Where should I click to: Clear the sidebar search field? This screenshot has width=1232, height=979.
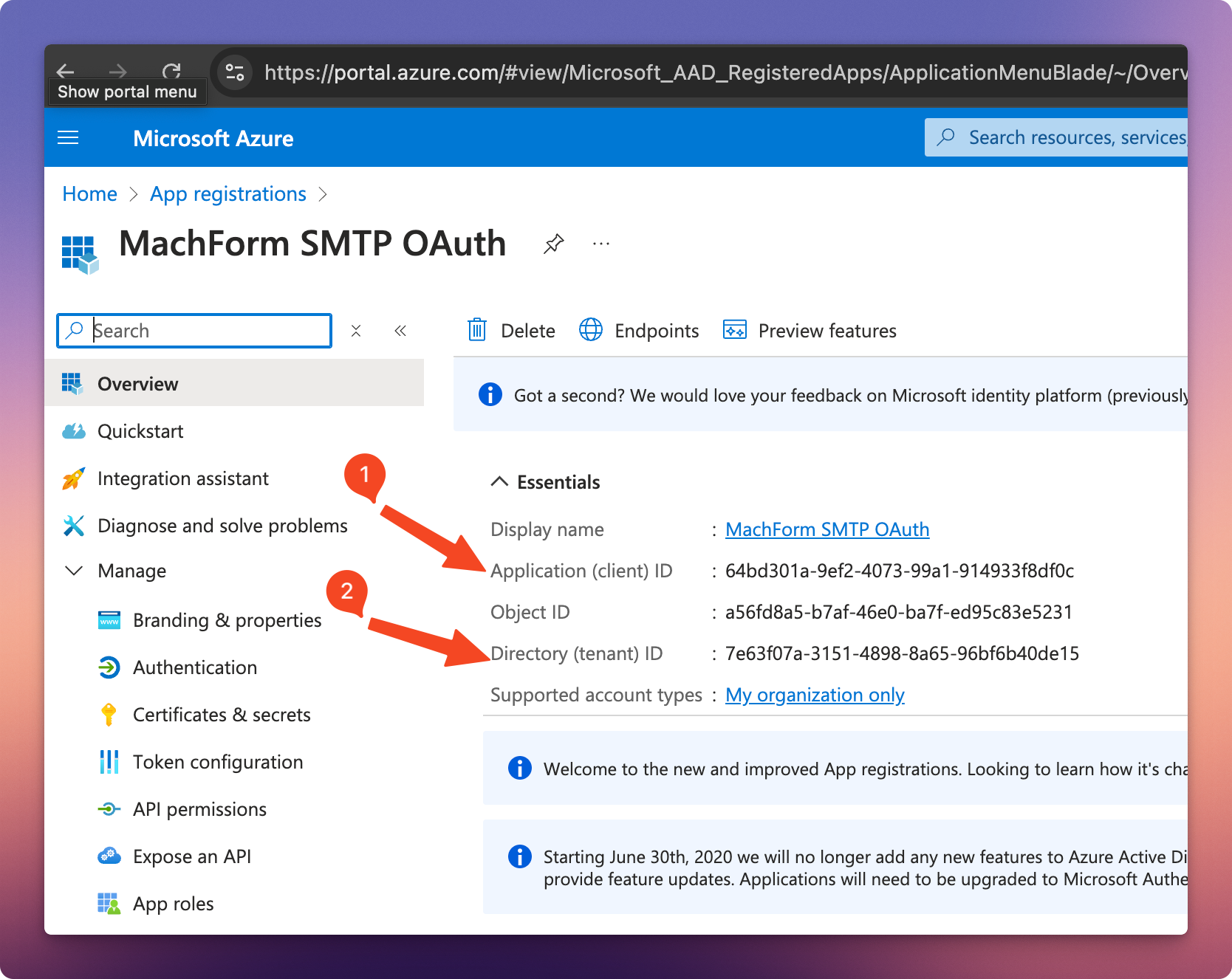(356, 331)
